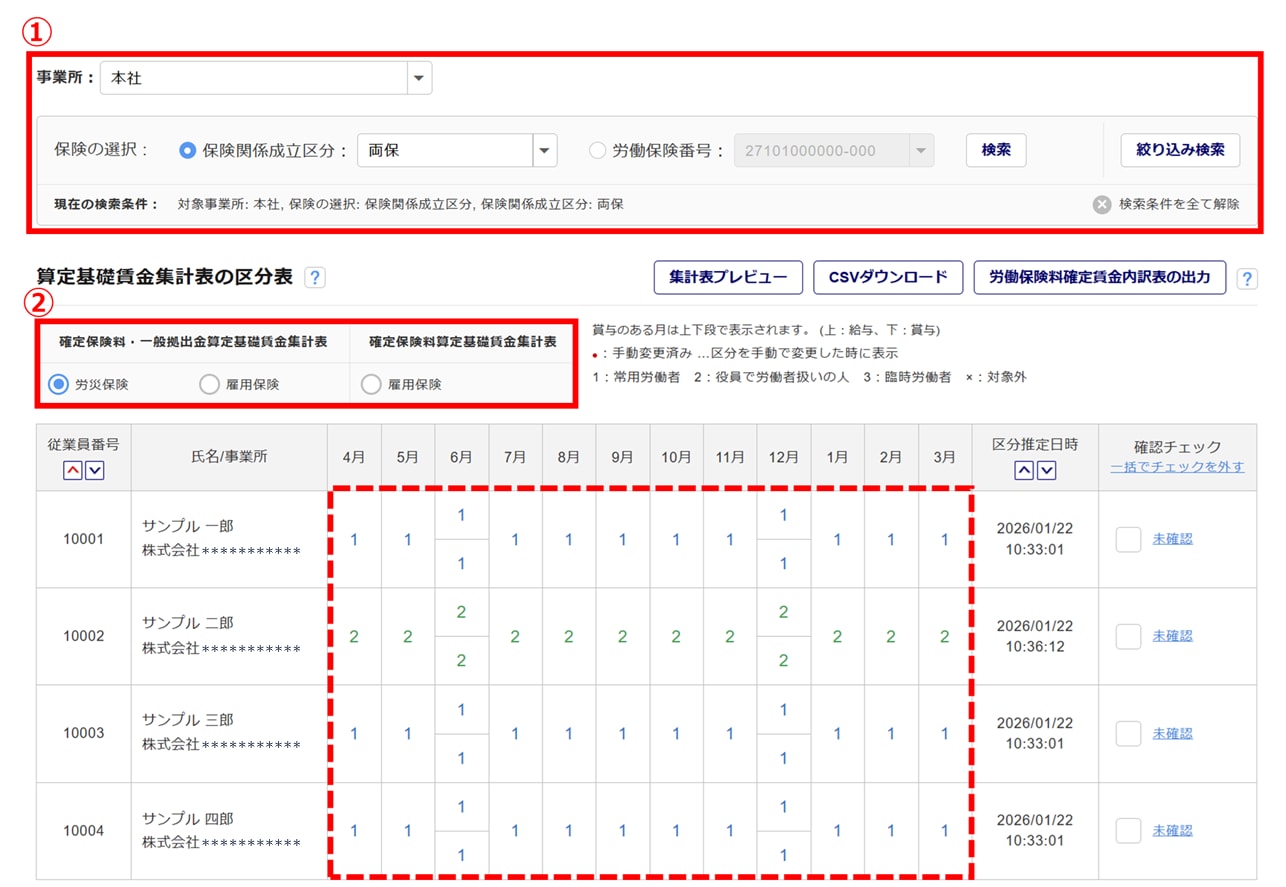Sort 区分推定日時 column descending with down arrow

[1046, 470]
